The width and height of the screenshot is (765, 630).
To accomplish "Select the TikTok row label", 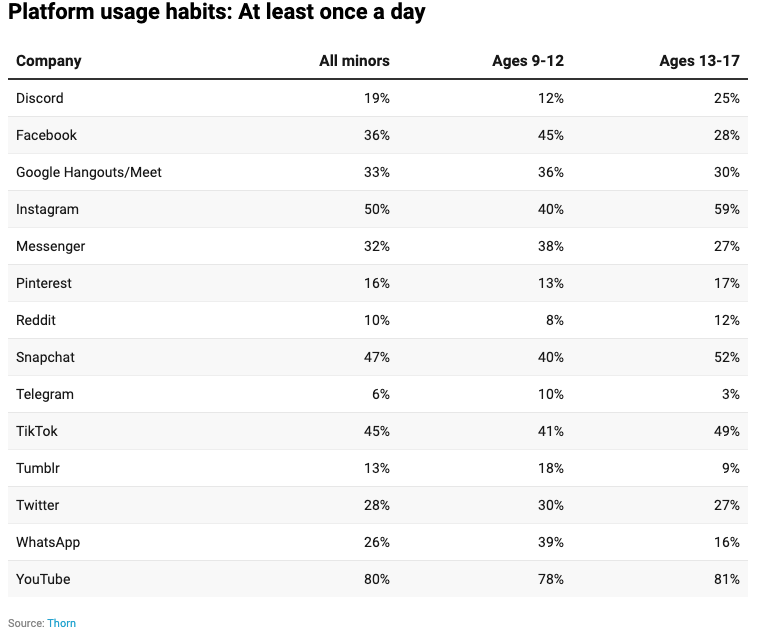I will pos(37,431).
